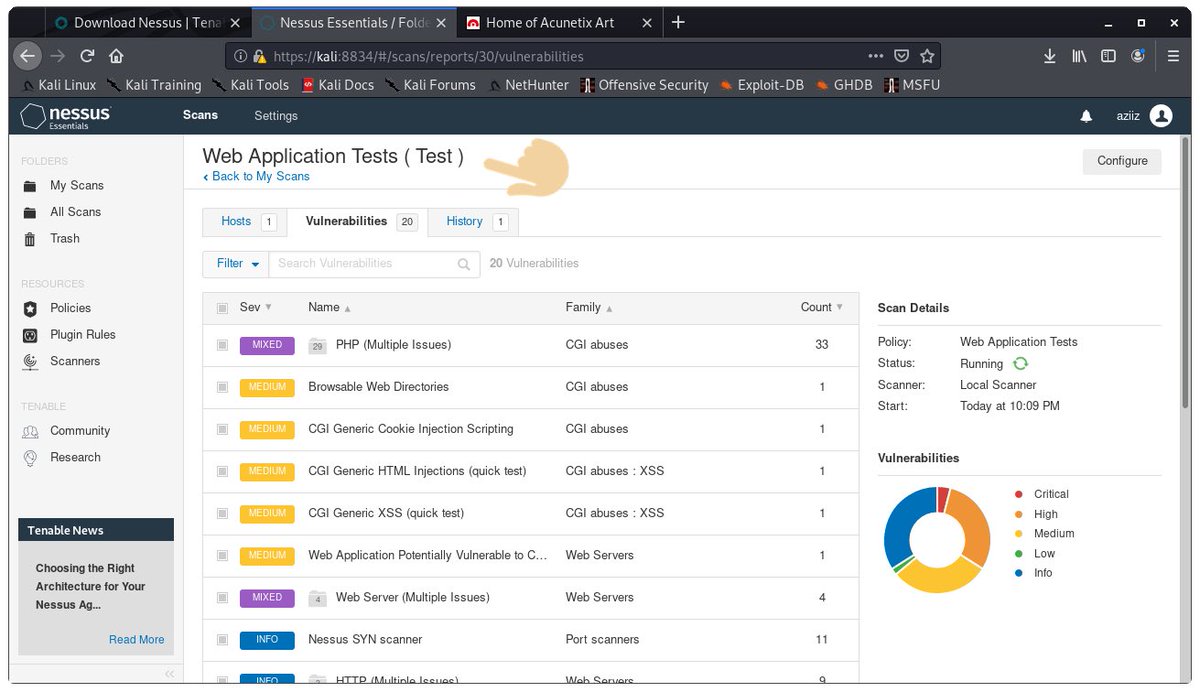The height and width of the screenshot is (692, 1200).
Task: Tick the select-all checkbox in table header
Action: pyautogui.click(x=222, y=308)
